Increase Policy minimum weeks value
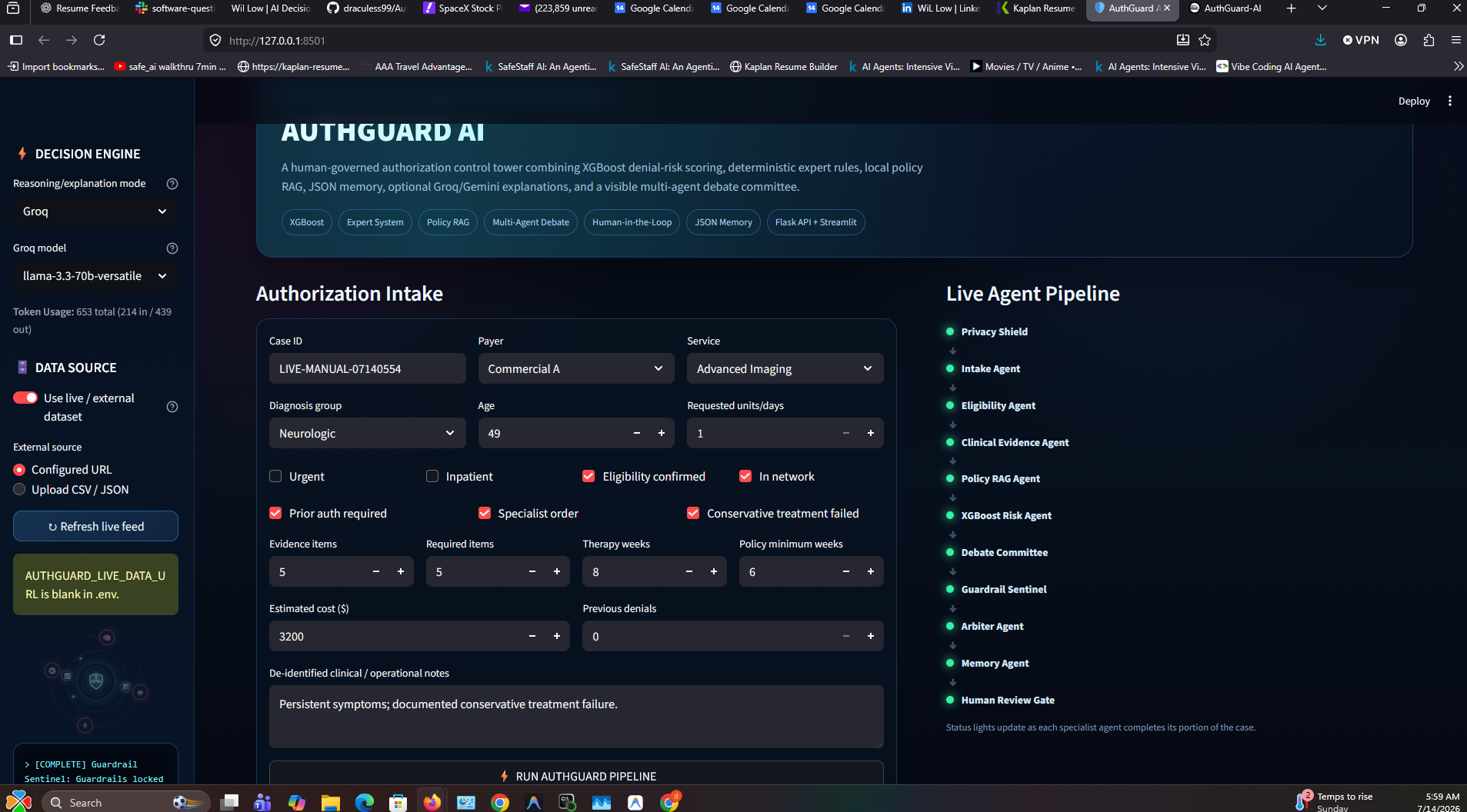Image resolution: width=1467 pixels, height=812 pixels. pyautogui.click(x=871, y=572)
